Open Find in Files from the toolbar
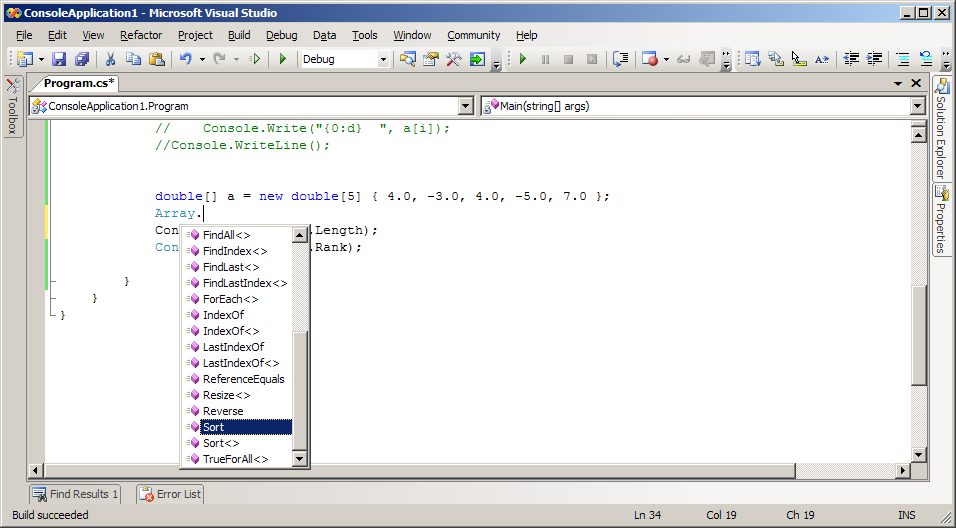The width and height of the screenshot is (956, 528). (408, 60)
